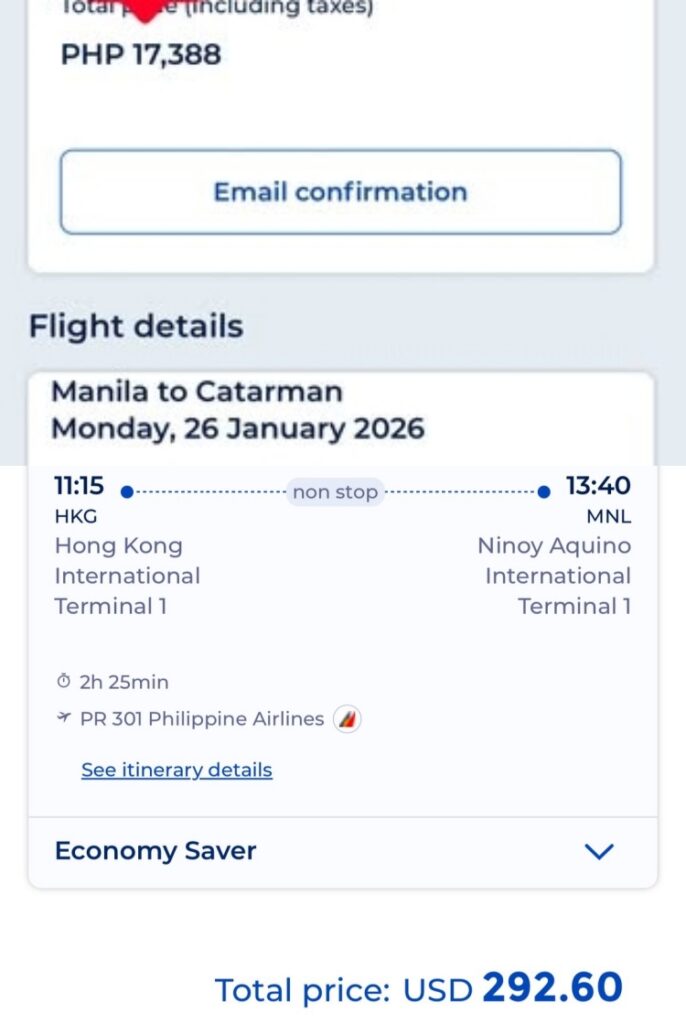This screenshot has width=686, height=1024.
Task: Click the Manila to Catarman heading
Action: click(197, 391)
